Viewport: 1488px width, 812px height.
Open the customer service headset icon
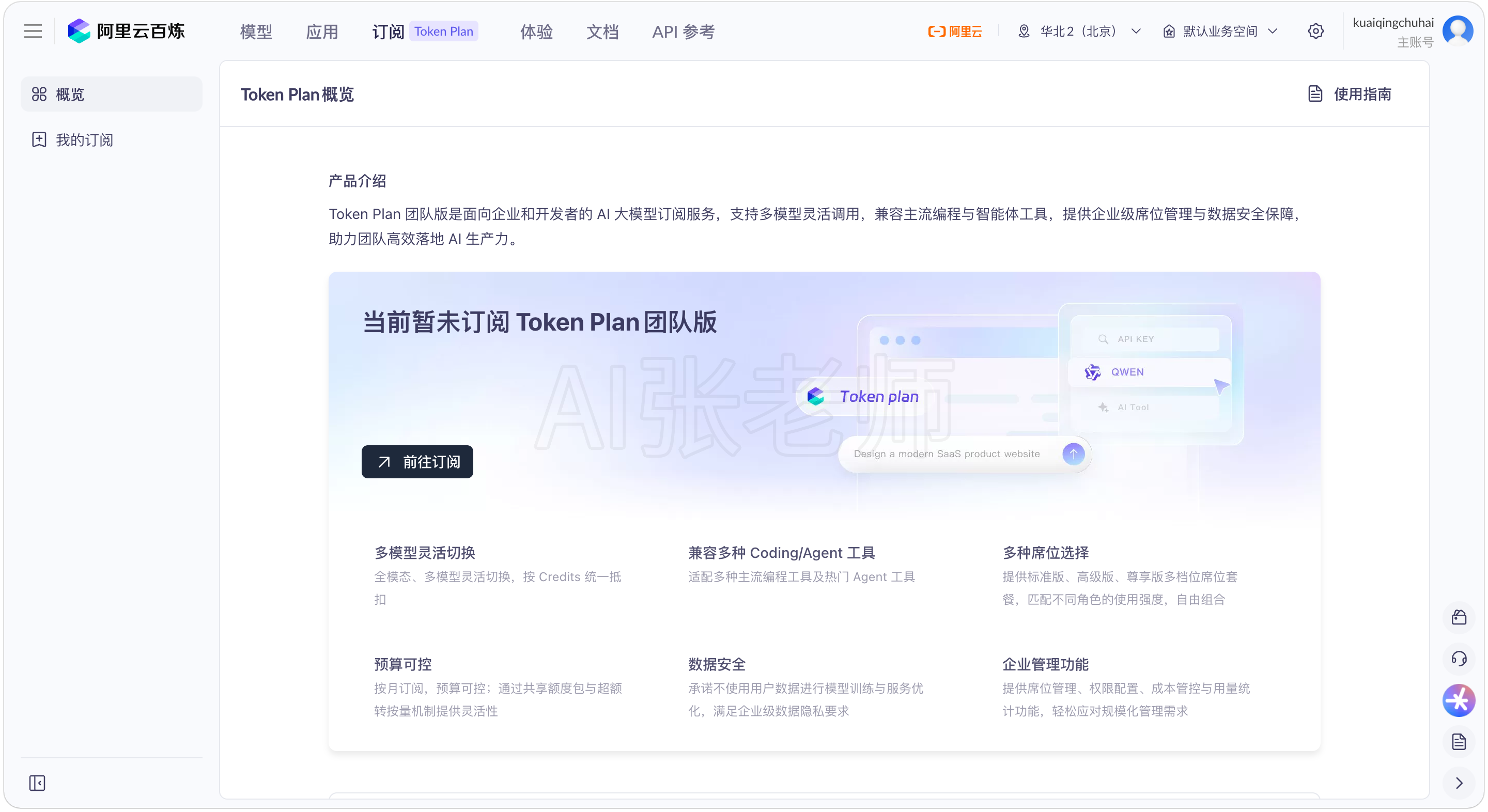1459,659
